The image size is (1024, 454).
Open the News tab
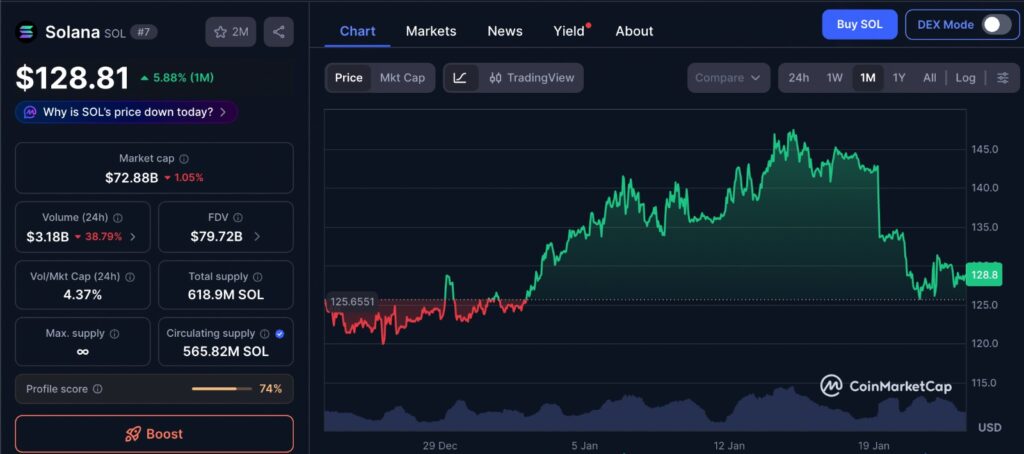point(505,31)
